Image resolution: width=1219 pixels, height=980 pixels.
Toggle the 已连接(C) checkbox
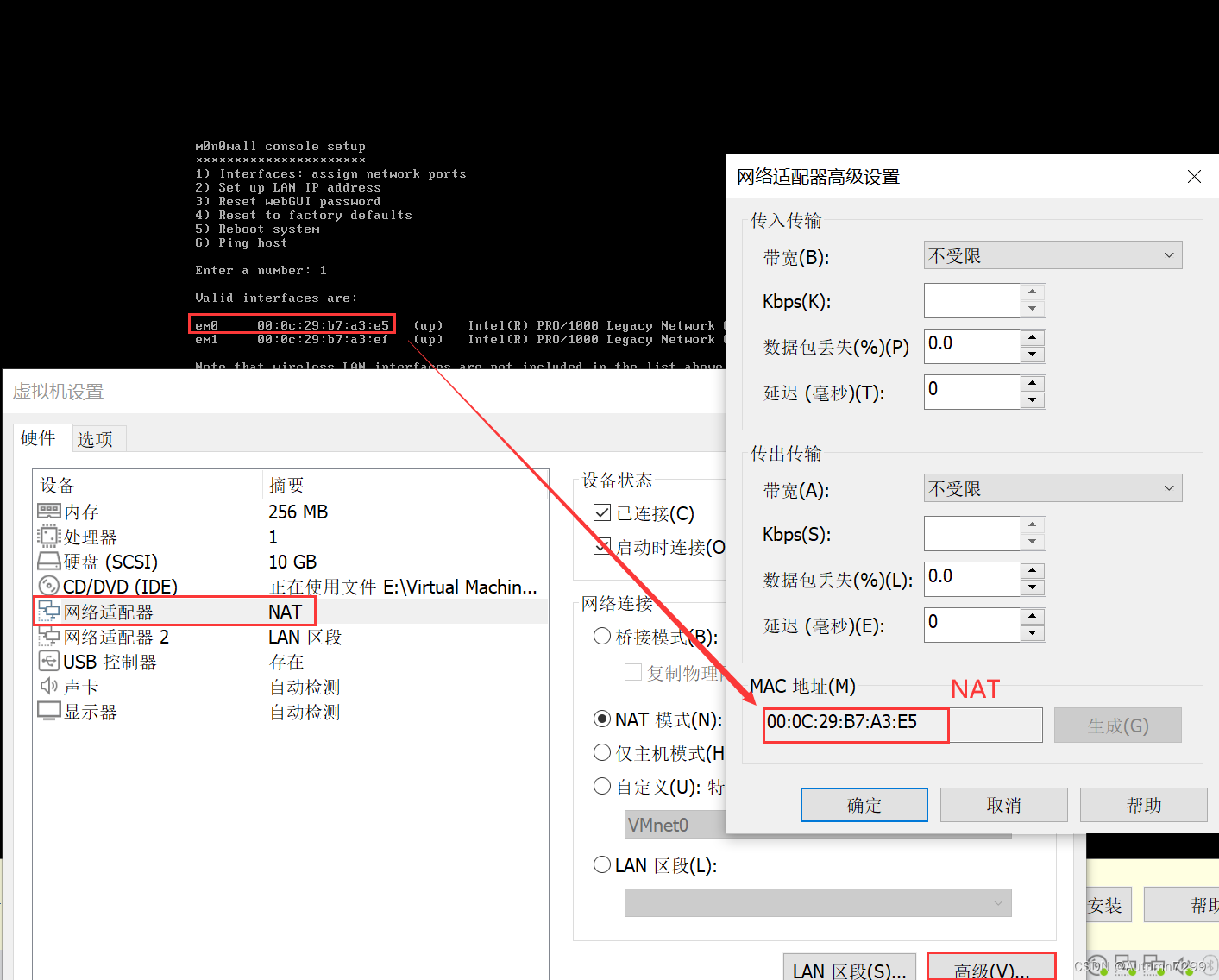(602, 513)
